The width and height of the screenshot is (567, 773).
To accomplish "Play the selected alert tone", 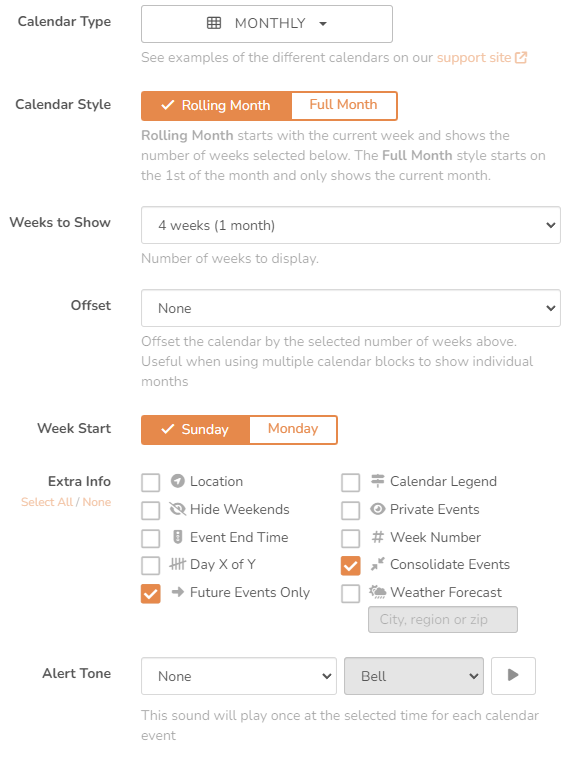I will tap(513, 676).
